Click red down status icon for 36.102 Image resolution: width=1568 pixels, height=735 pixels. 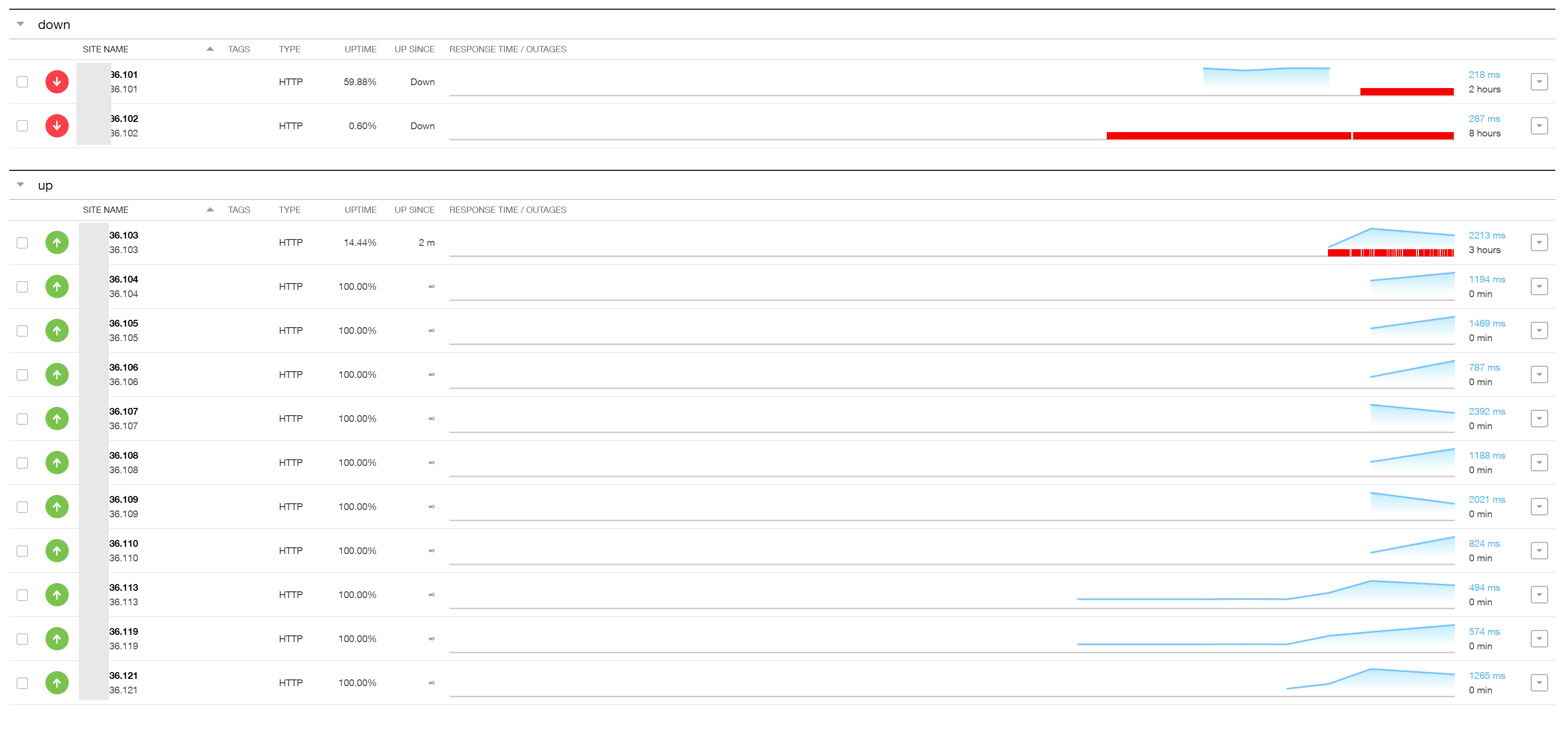pyautogui.click(x=57, y=126)
